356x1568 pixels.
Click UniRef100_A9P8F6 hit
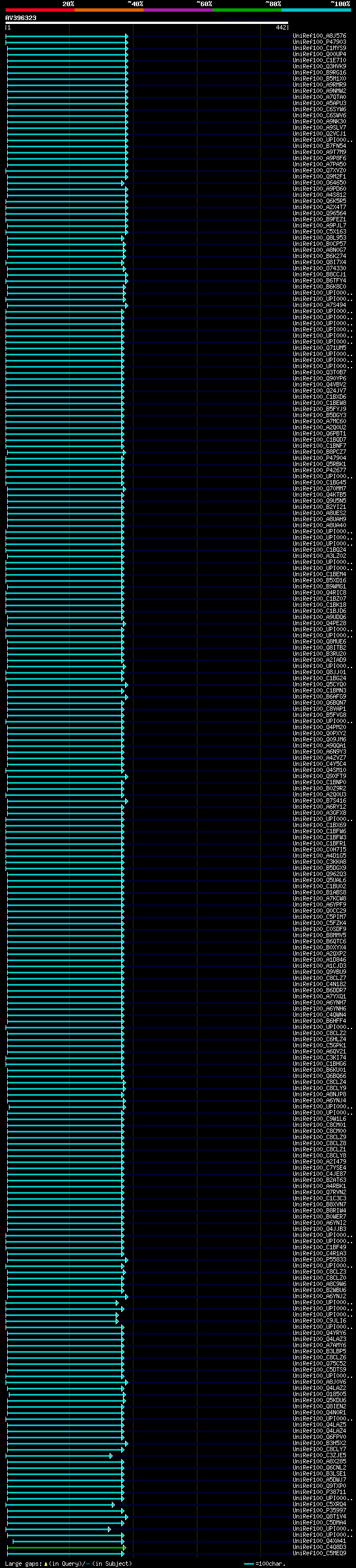[319, 159]
